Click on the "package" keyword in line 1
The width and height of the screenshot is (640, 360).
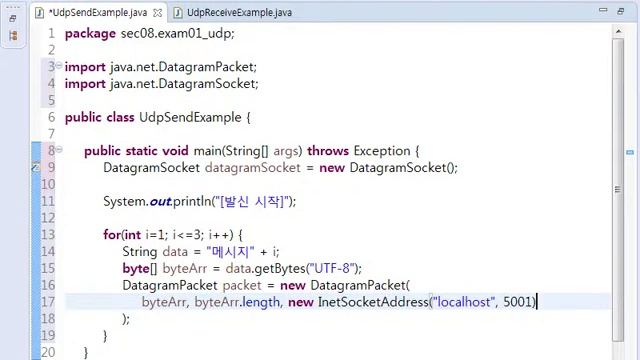pyautogui.click(x=90, y=33)
